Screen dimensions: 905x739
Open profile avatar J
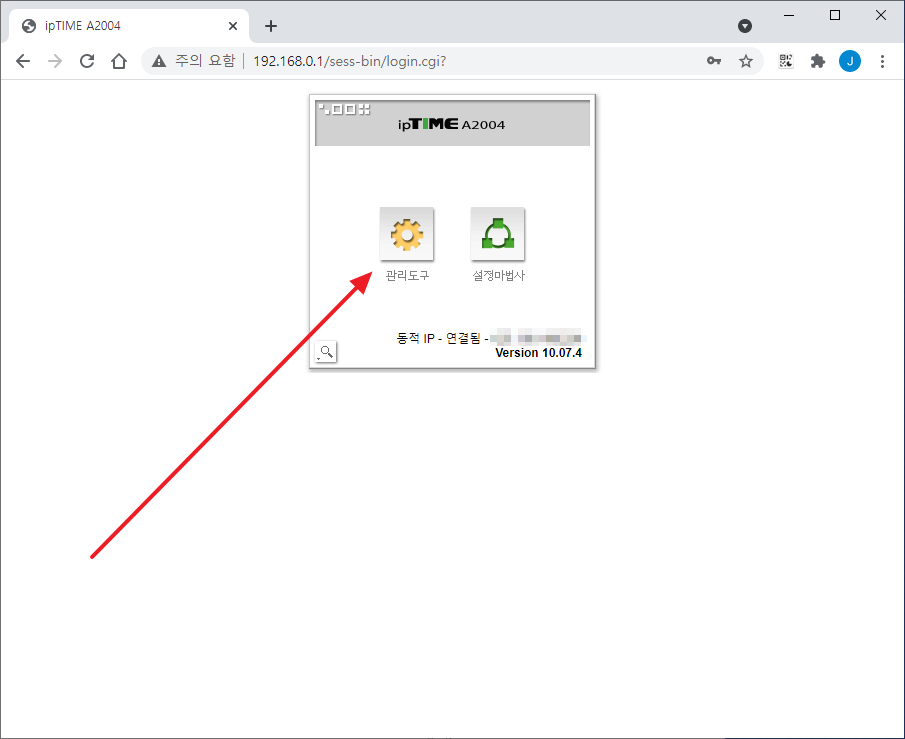coord(850,61)
